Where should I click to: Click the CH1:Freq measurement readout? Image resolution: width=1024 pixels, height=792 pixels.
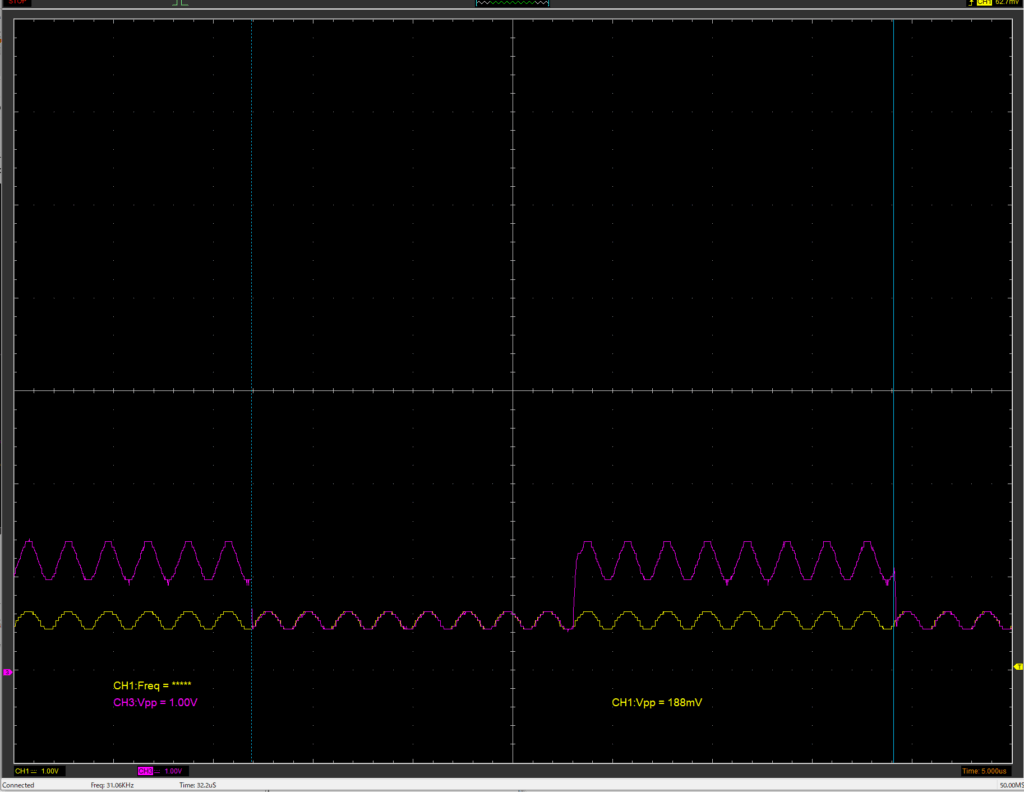(x=152, y=686)
